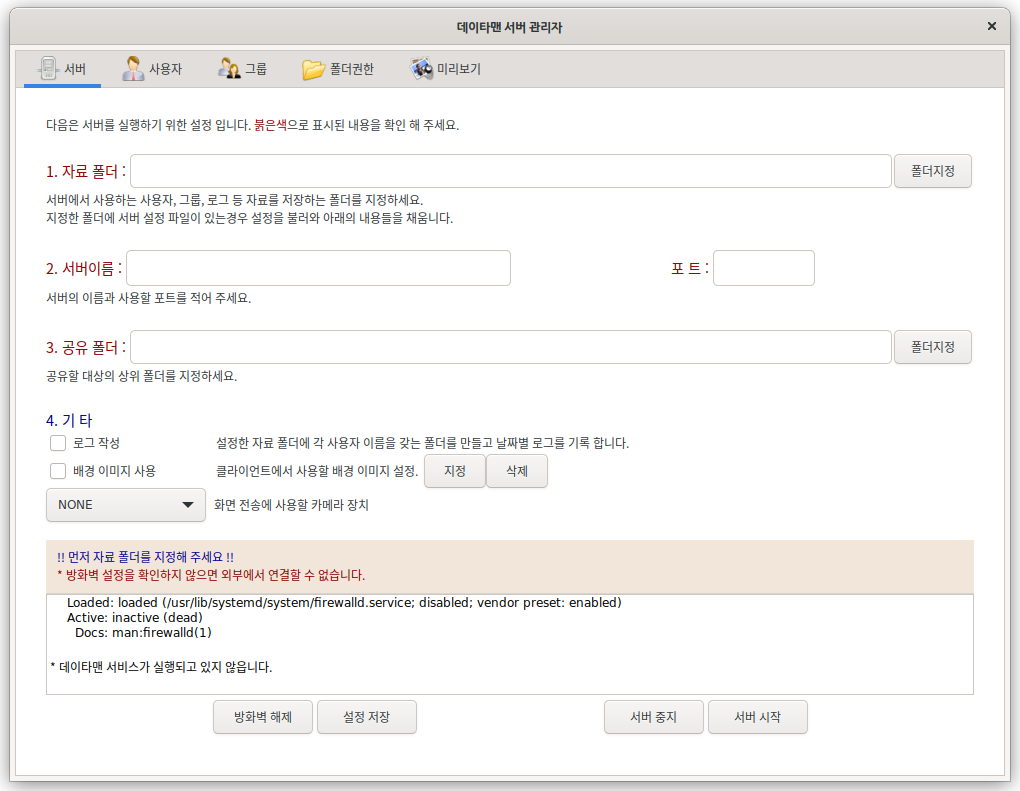The height and width of the screenshot is (791, 1020).
Task: Click the 서버 시작 button
Action: point(758,717)
